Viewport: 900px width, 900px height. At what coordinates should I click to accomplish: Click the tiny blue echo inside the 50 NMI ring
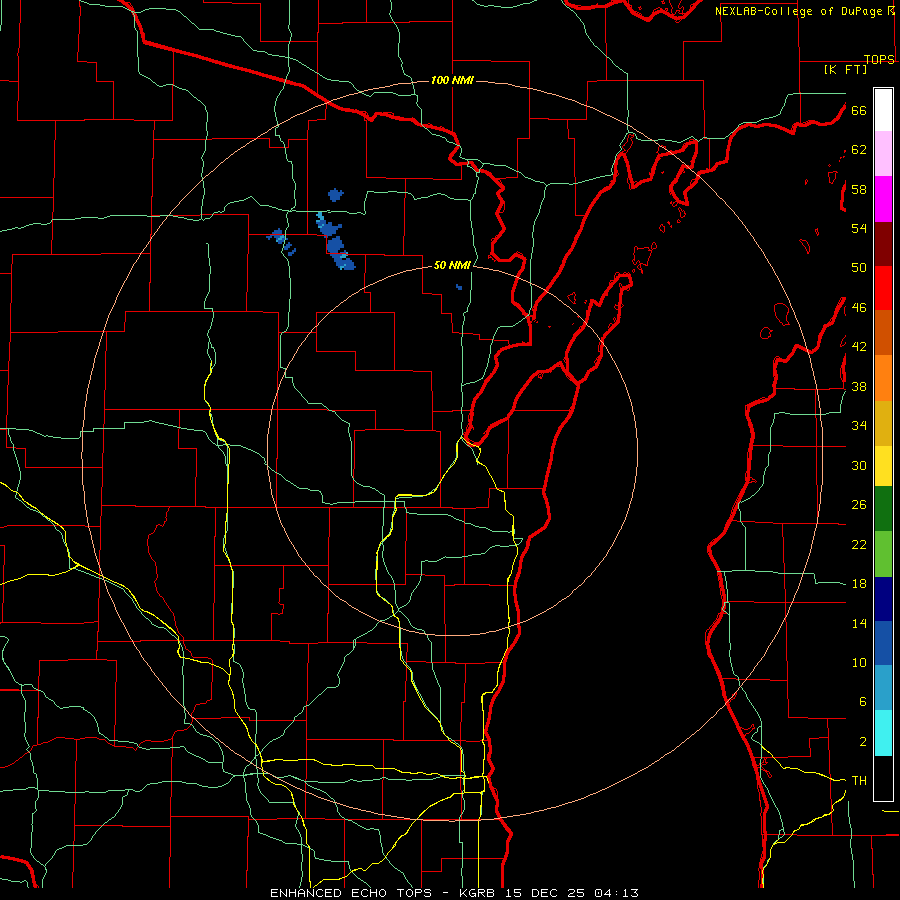click(459, 286)
